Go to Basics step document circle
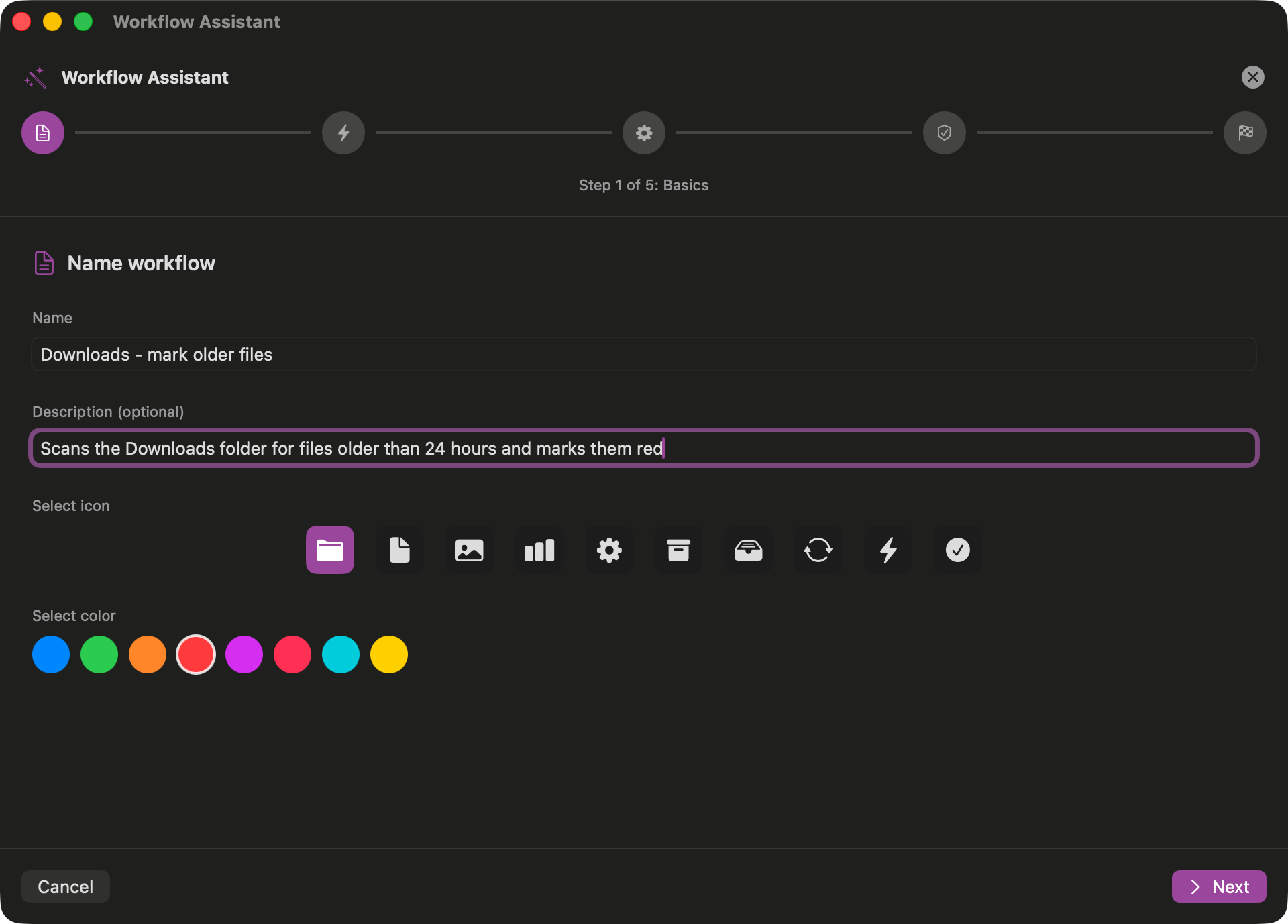The image size is (1288, 924). coord(43,133)
